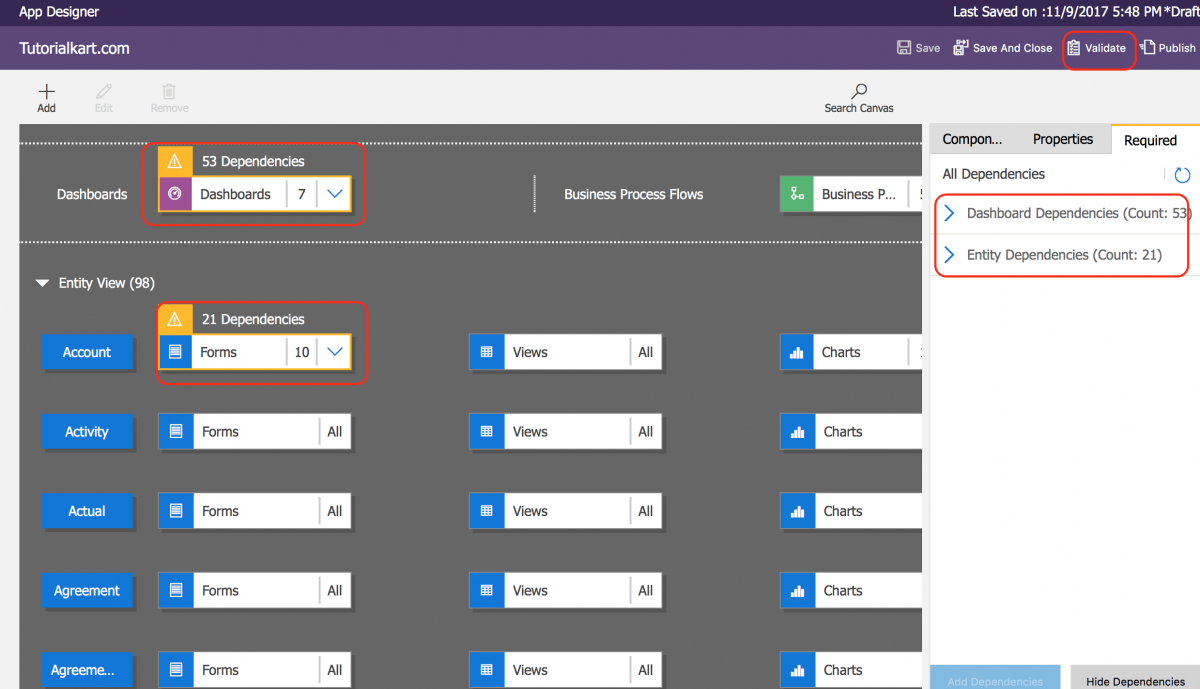Click the Forms icon on the Account row
Screen dimensions: 1200x689
(175, 352)
